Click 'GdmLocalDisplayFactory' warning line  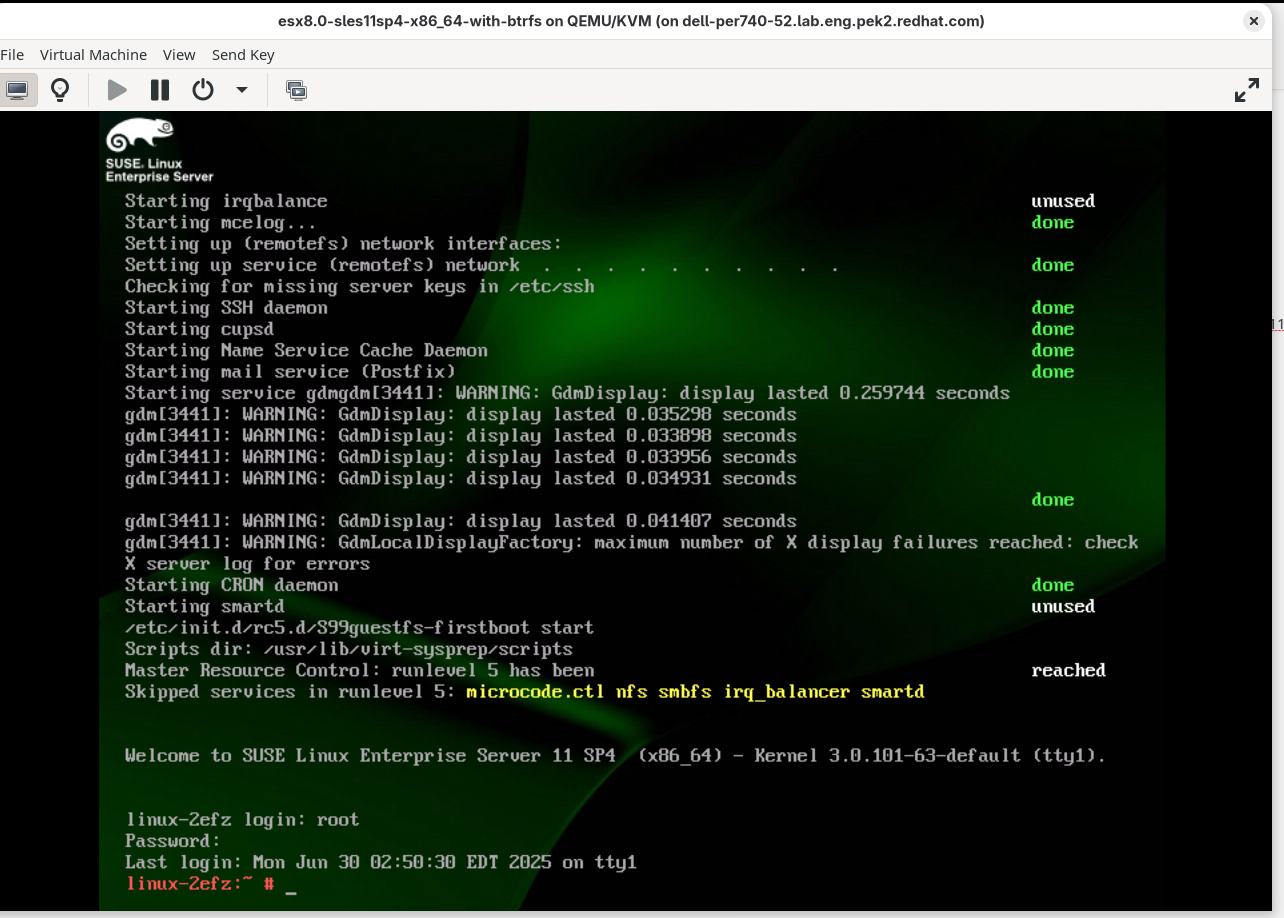click(631, 543)
